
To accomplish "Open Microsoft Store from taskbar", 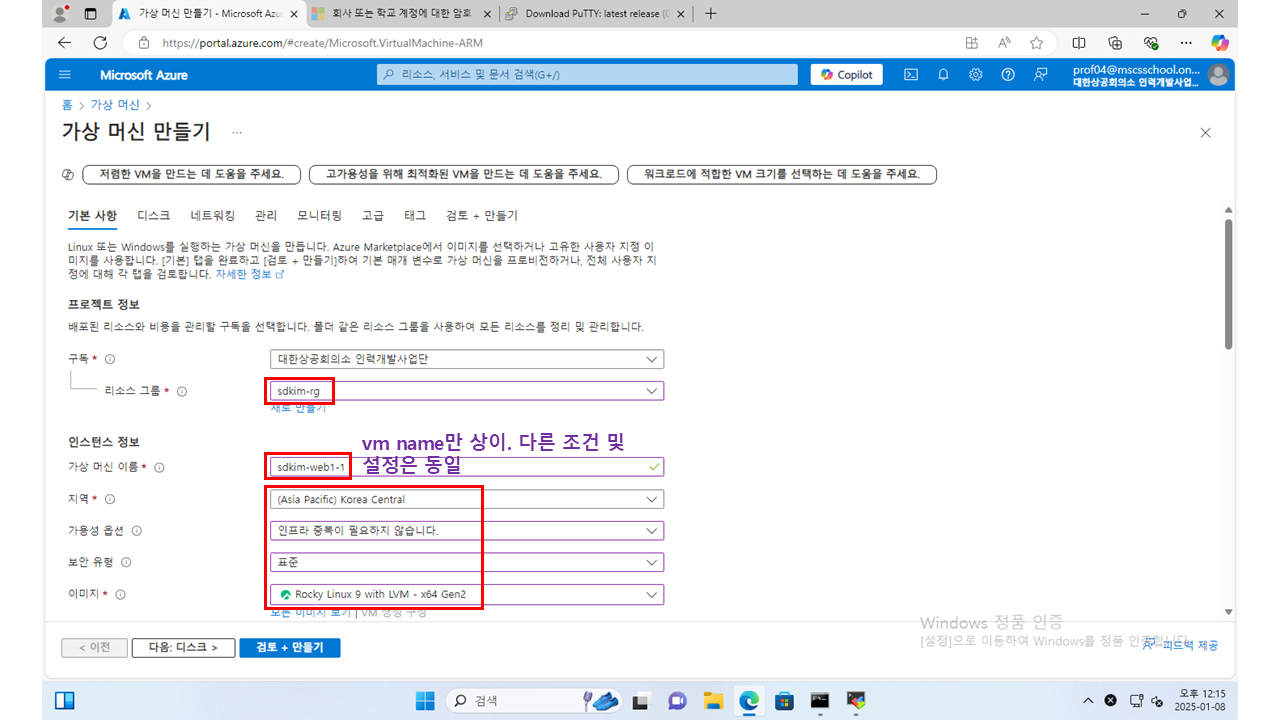I will click(784, 700).
